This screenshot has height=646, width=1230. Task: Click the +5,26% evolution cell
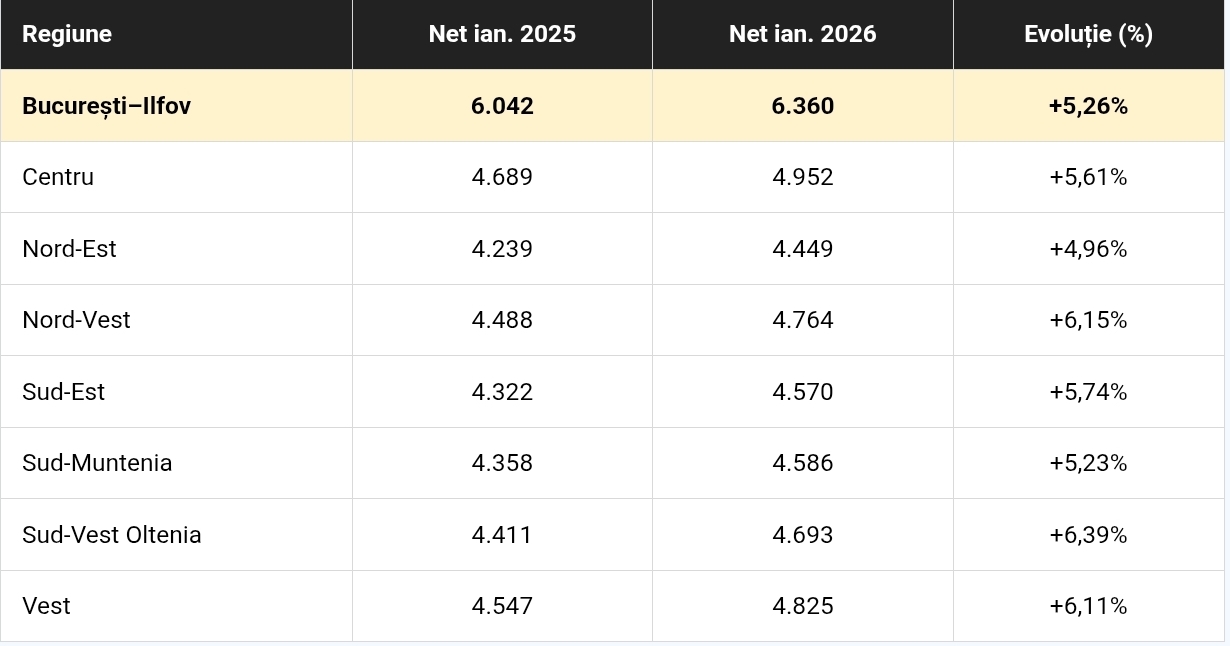1088,106
